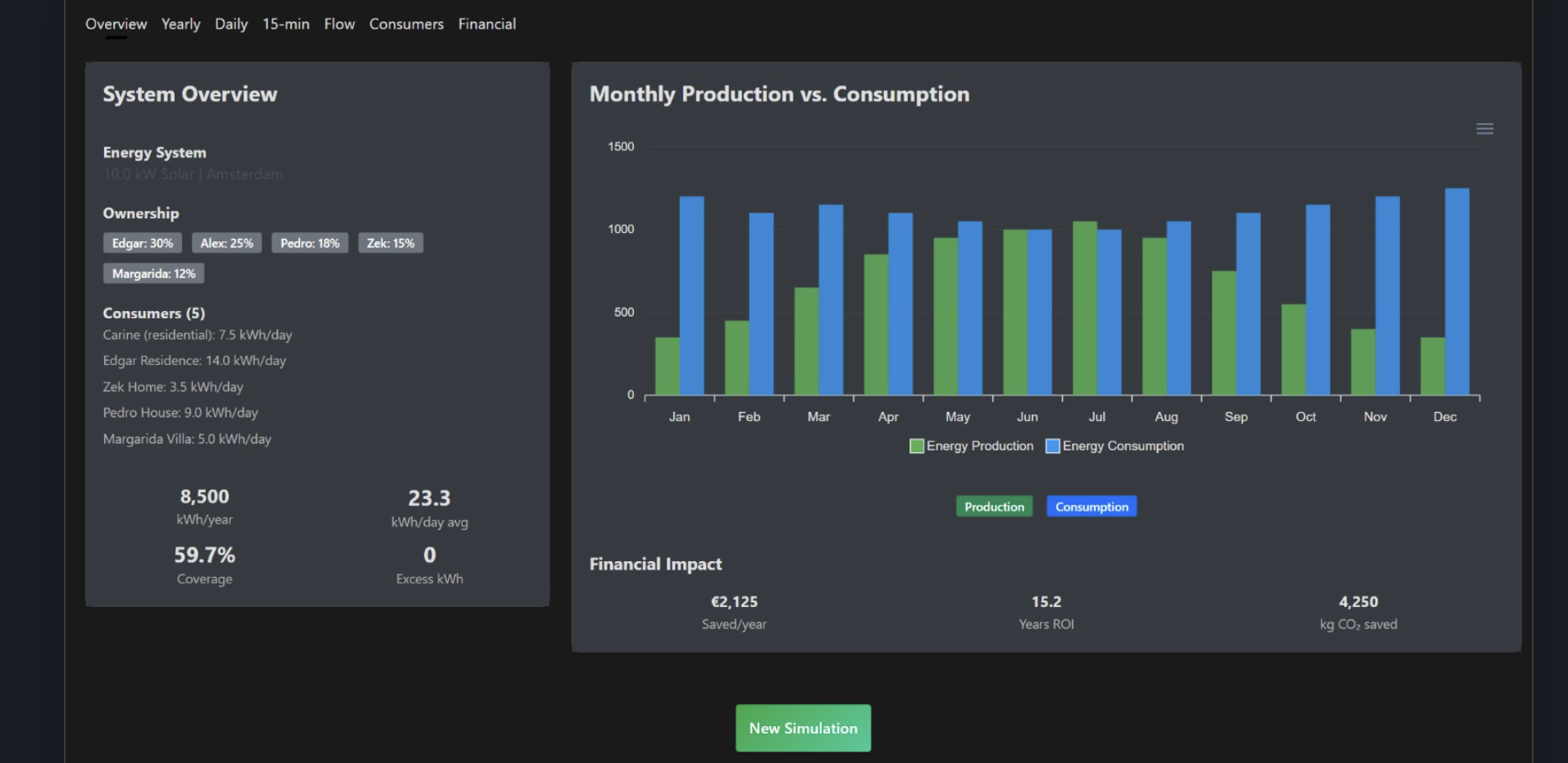Click the 'Financial Impact' heading

point(655,564)
